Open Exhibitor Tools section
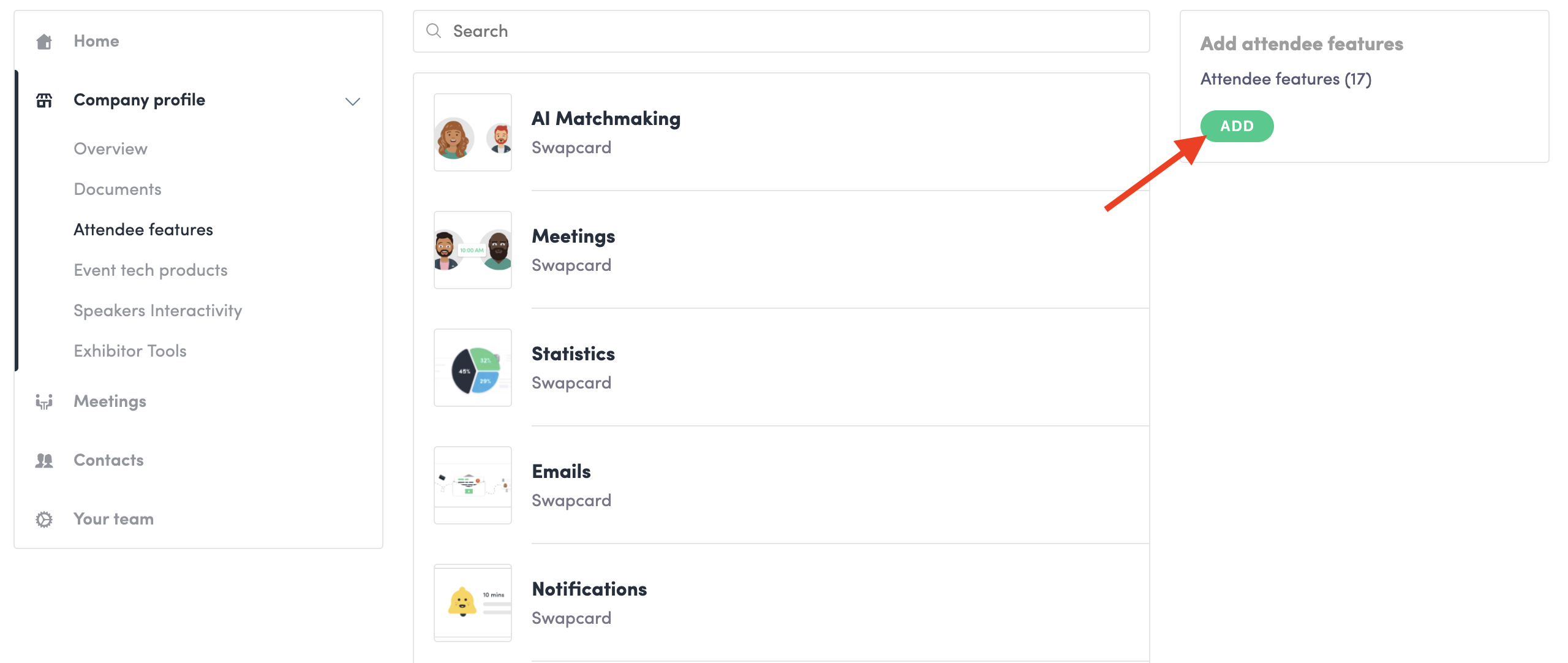 [130, 351]
